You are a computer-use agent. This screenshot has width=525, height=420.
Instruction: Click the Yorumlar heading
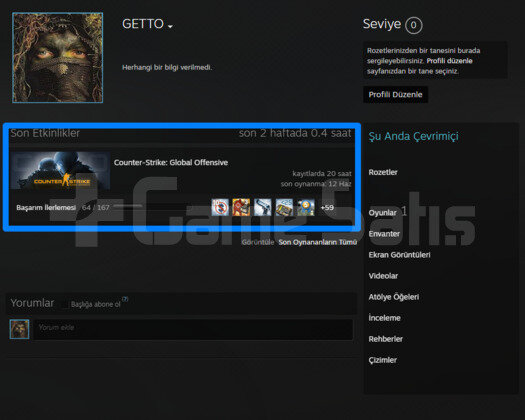[32, 303]
